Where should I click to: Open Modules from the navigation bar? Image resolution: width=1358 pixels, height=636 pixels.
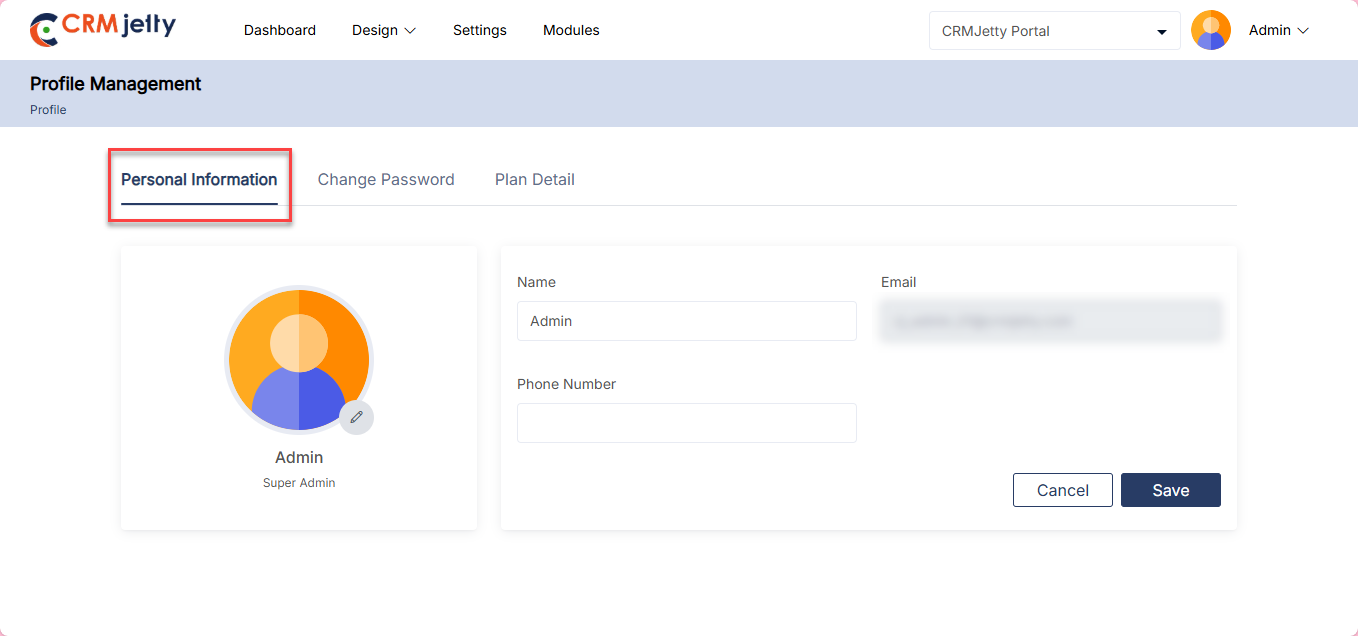(571, 30)
